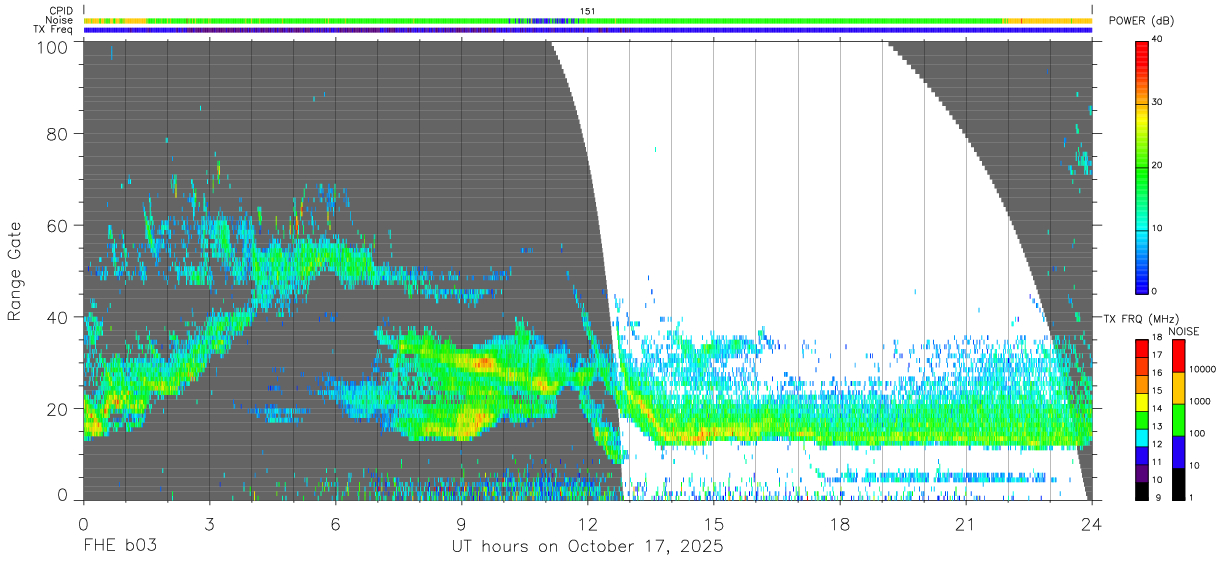The height and width of the screenshot is (567, 1228).
Task: Click the CPID value 151
Action: tap(587, 11)
